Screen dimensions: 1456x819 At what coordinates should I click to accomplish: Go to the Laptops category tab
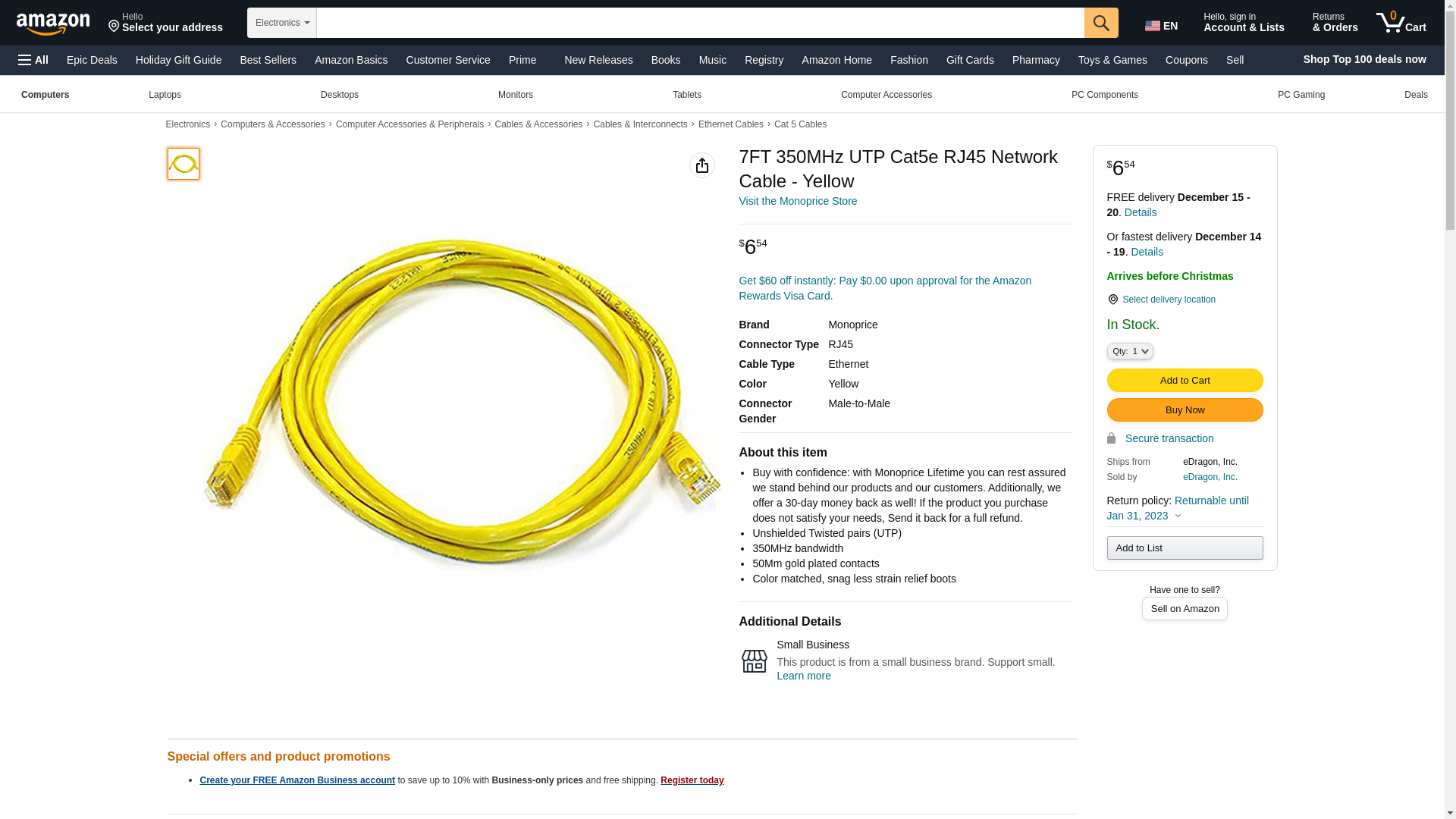point(165,95)
